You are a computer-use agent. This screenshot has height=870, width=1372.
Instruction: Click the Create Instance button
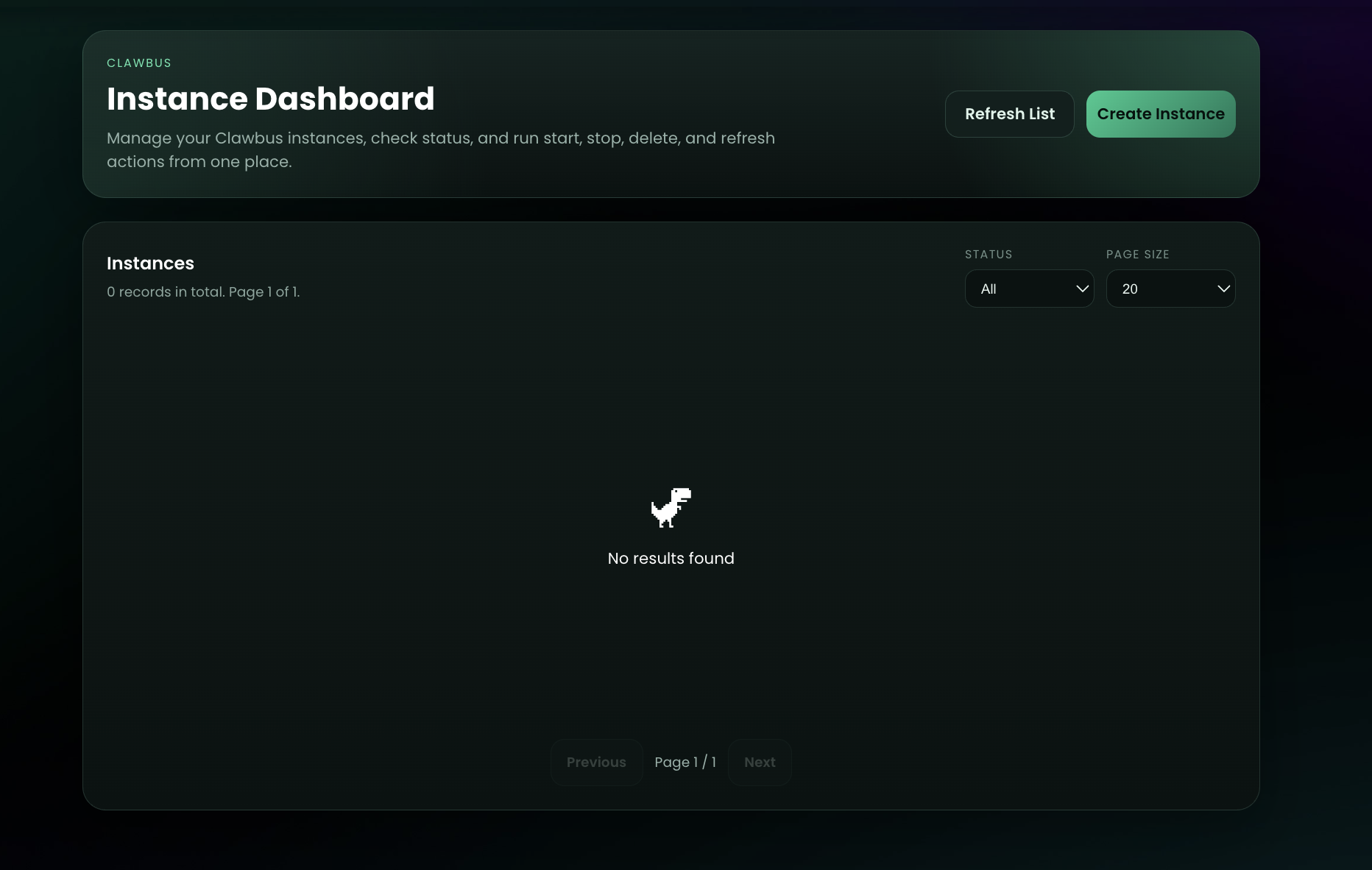coord(1160,113)
